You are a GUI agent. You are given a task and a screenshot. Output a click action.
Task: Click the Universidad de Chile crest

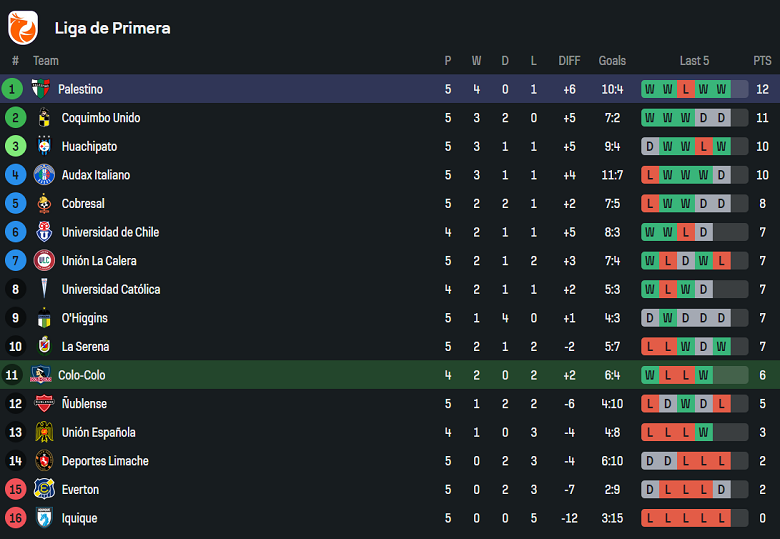coord(44,232)
